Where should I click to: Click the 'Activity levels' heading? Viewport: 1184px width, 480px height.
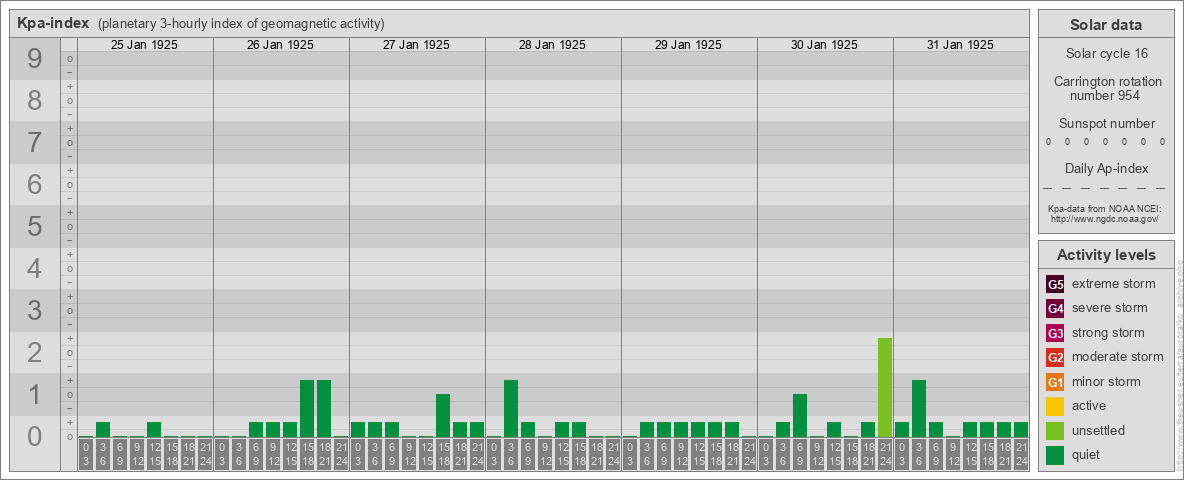click(x=1106, y=255)
